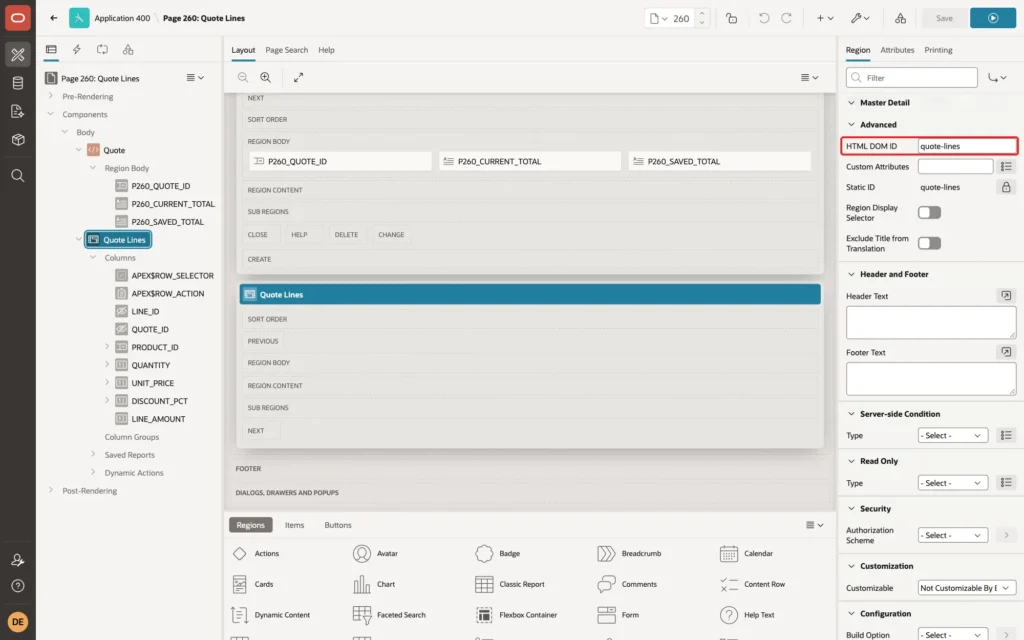Open the page selector dropdown
Viewport: 1024px width, 640px height.
pyautogui.click(x=658, y=18)
